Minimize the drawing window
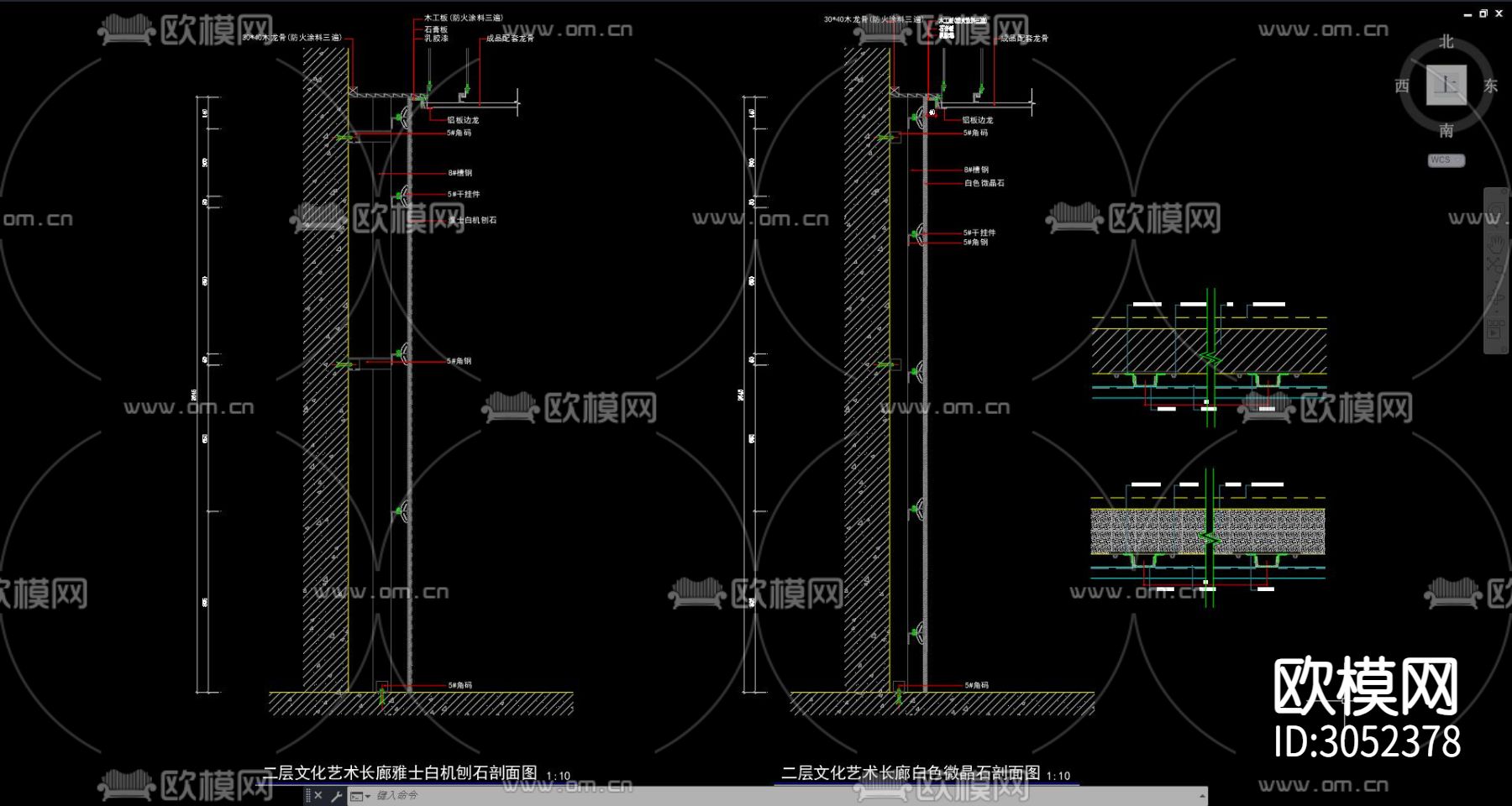Screen dimensions: 1512x806 coord(1467,14)
